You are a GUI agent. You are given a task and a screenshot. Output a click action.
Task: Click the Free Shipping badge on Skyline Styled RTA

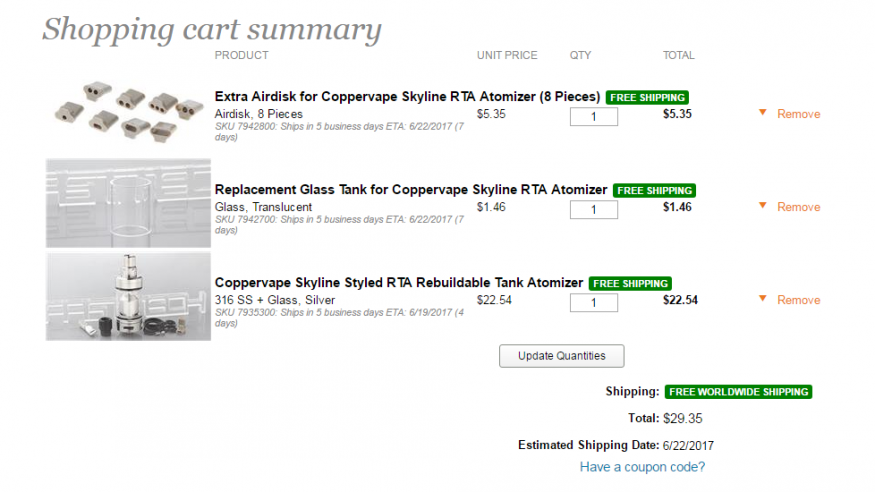click(x=630, y=283)
